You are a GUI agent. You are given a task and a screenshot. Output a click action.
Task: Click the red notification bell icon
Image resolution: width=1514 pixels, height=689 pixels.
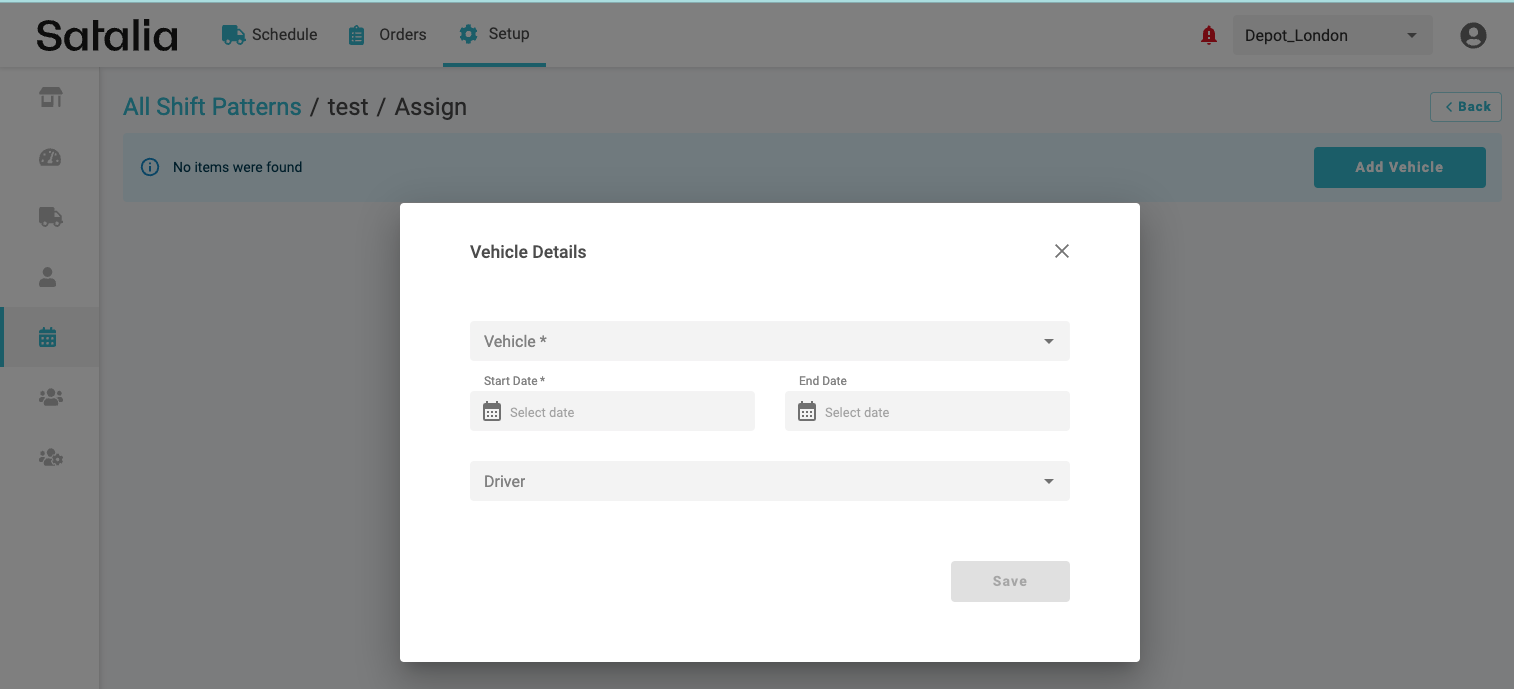(1208, 36)
